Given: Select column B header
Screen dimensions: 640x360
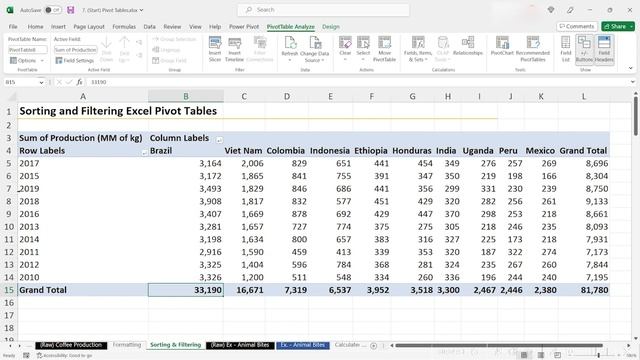Looking at the screenshot, I should [x=186, y=96].
